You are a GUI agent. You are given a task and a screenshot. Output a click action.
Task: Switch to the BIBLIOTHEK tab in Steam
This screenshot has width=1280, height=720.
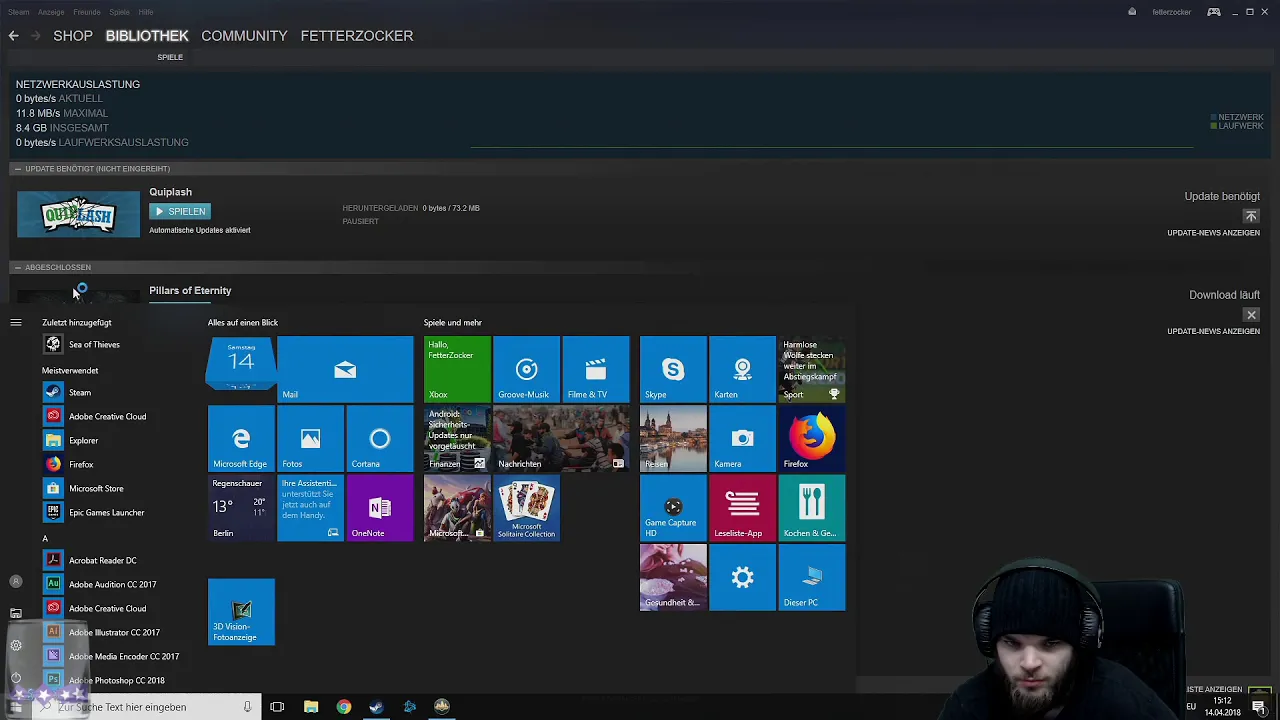(147, 35)
